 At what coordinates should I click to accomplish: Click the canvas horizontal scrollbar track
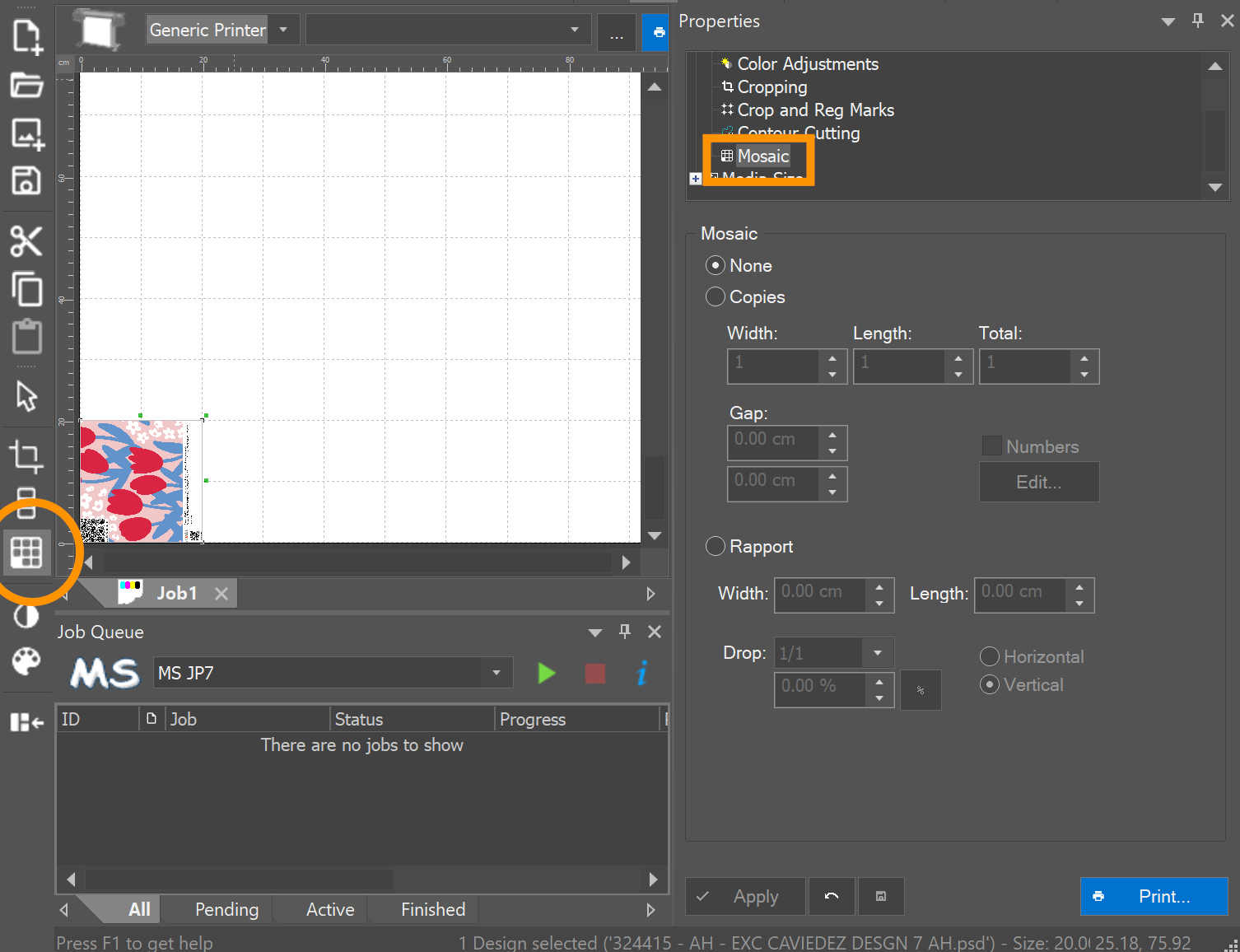click(x=357, y=562)
